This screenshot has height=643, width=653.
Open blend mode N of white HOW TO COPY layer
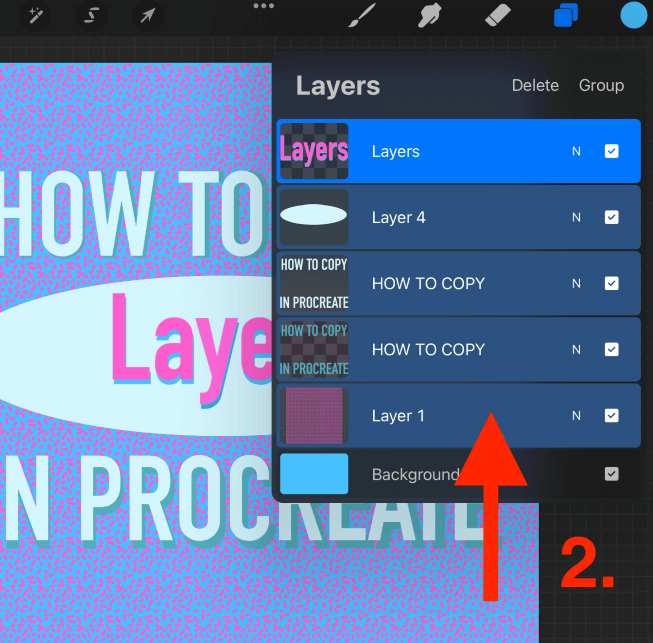coord(576,283)
